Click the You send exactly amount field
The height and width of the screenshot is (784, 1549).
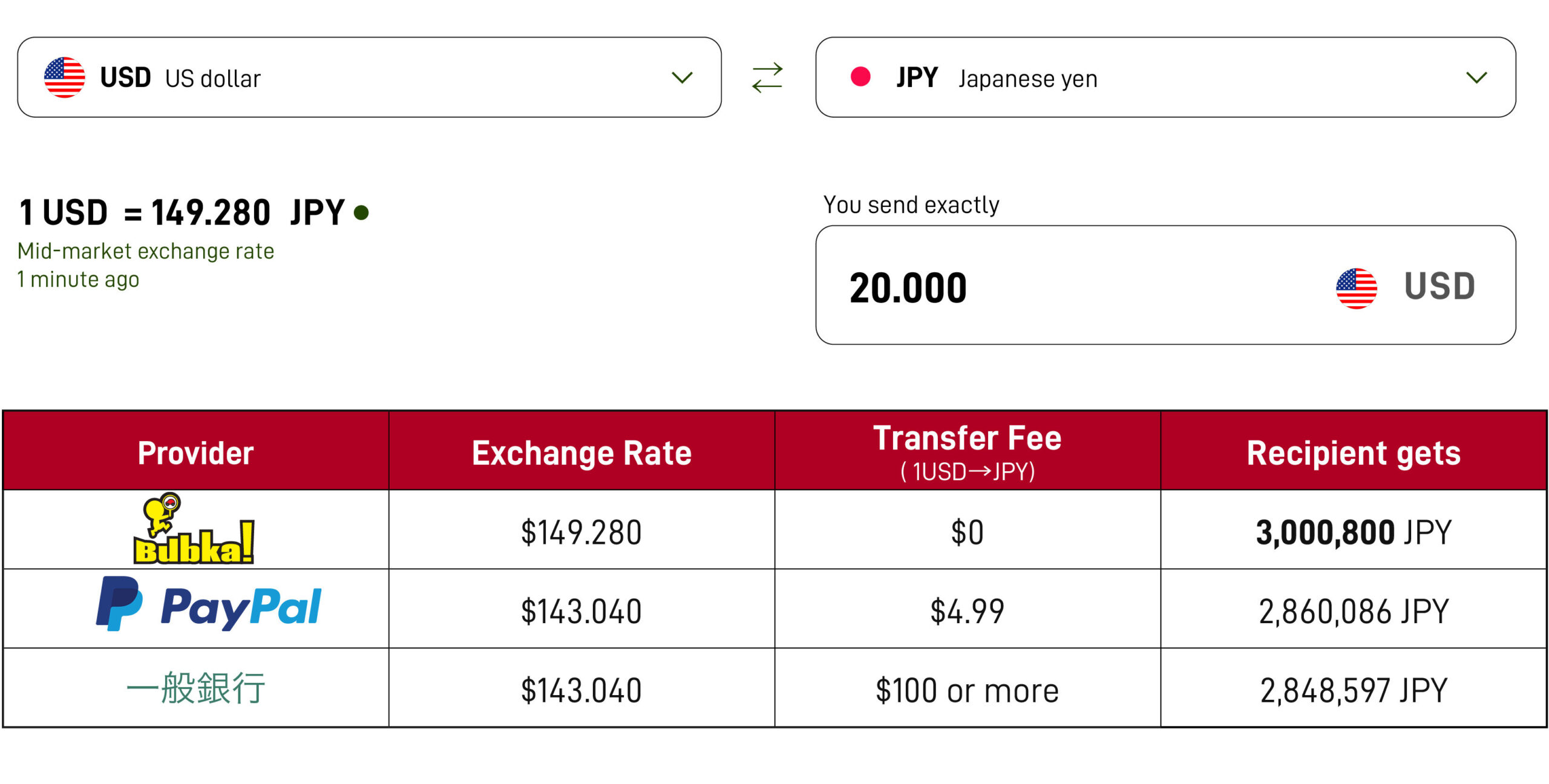[x=909, y=286]
